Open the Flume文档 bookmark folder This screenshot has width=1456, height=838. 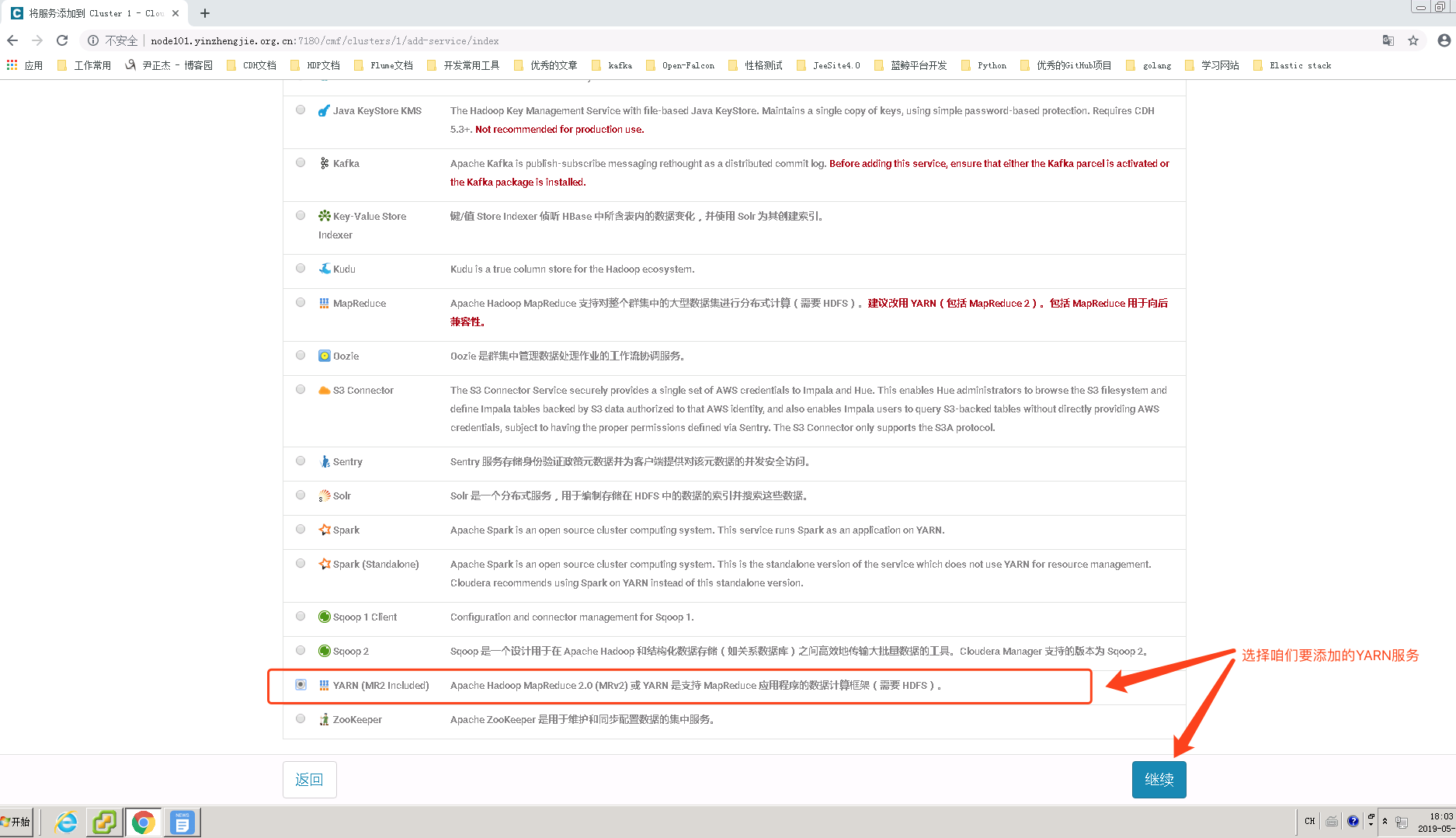(x=384, y=65)
